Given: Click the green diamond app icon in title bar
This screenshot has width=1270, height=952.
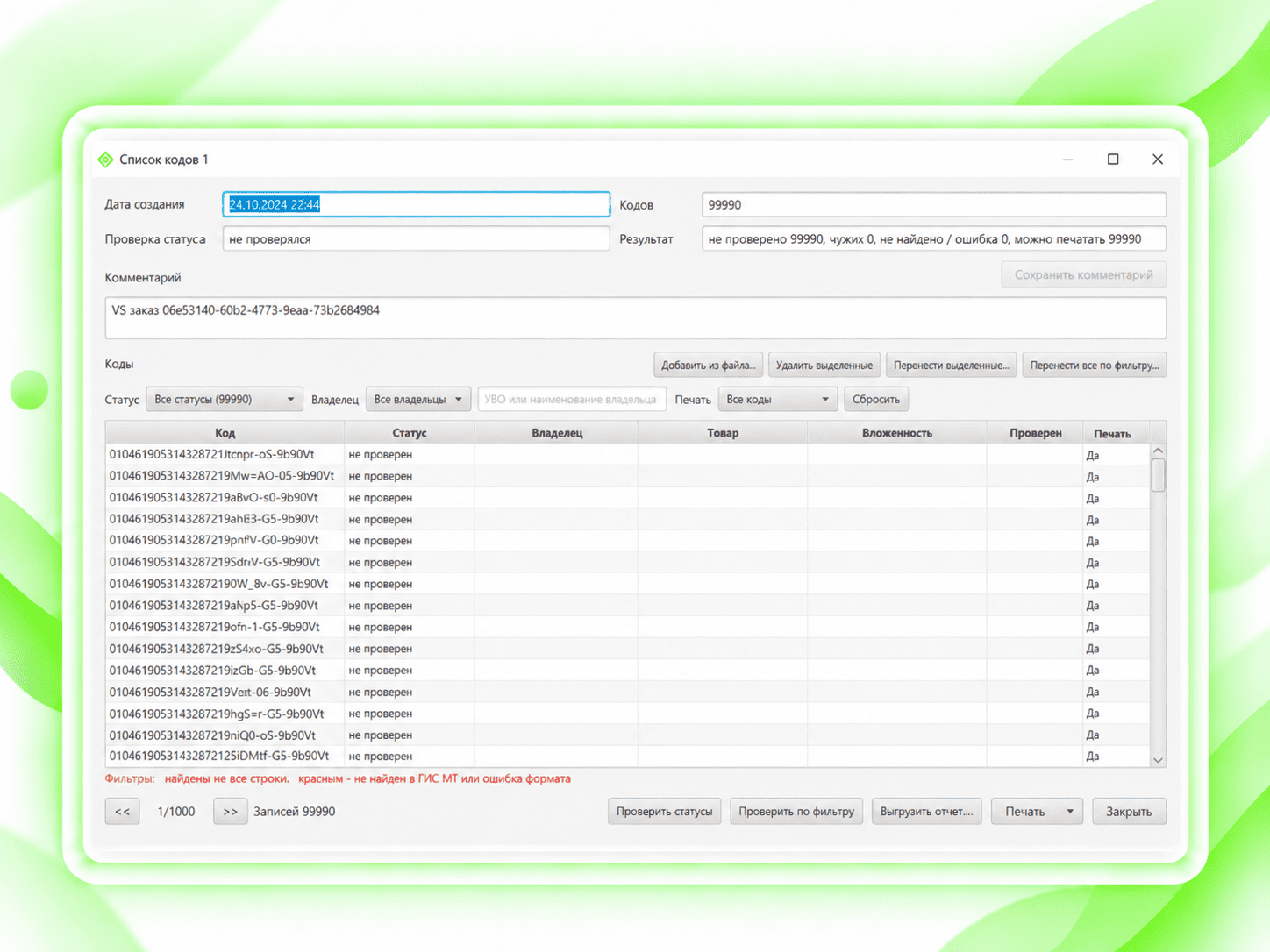Looking at the screenshot, I should pos(106,160).
